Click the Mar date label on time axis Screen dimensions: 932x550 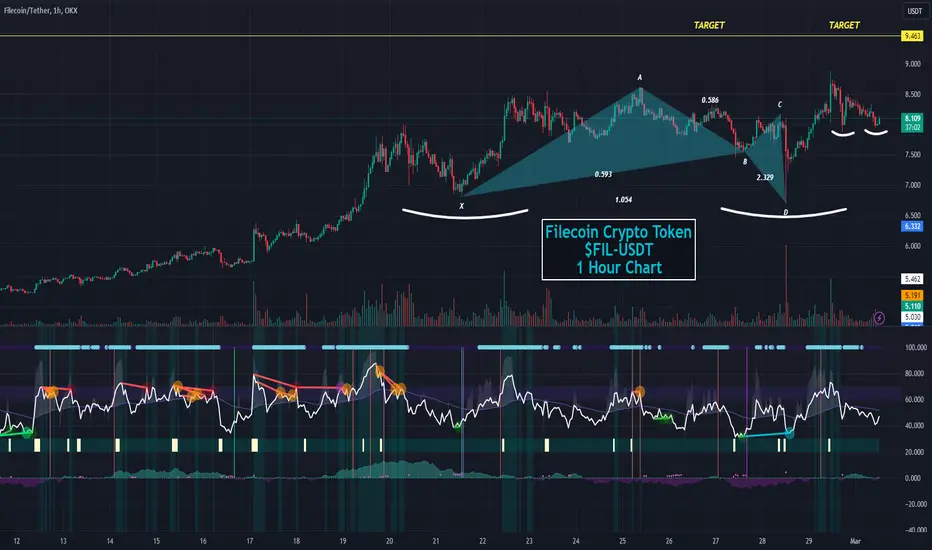855,541
